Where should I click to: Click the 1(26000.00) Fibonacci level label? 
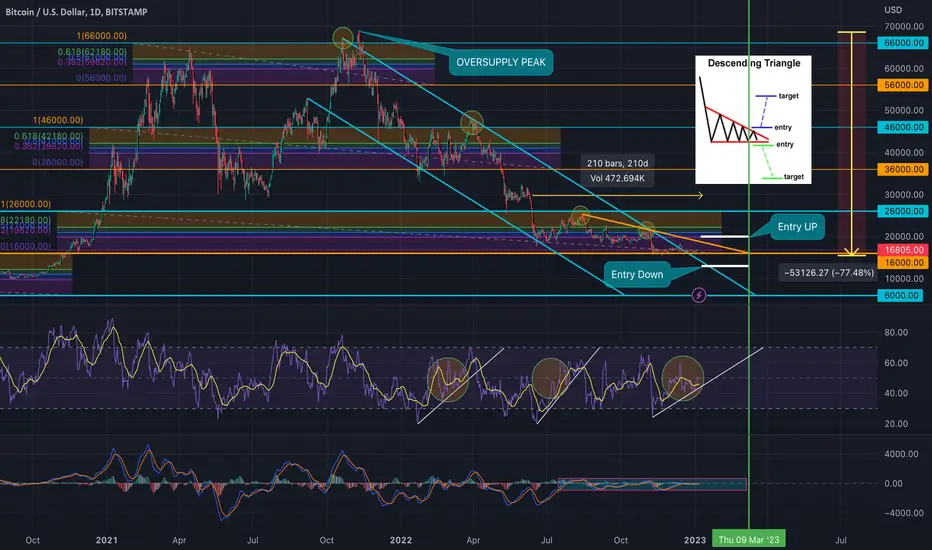tap(26, 204)
